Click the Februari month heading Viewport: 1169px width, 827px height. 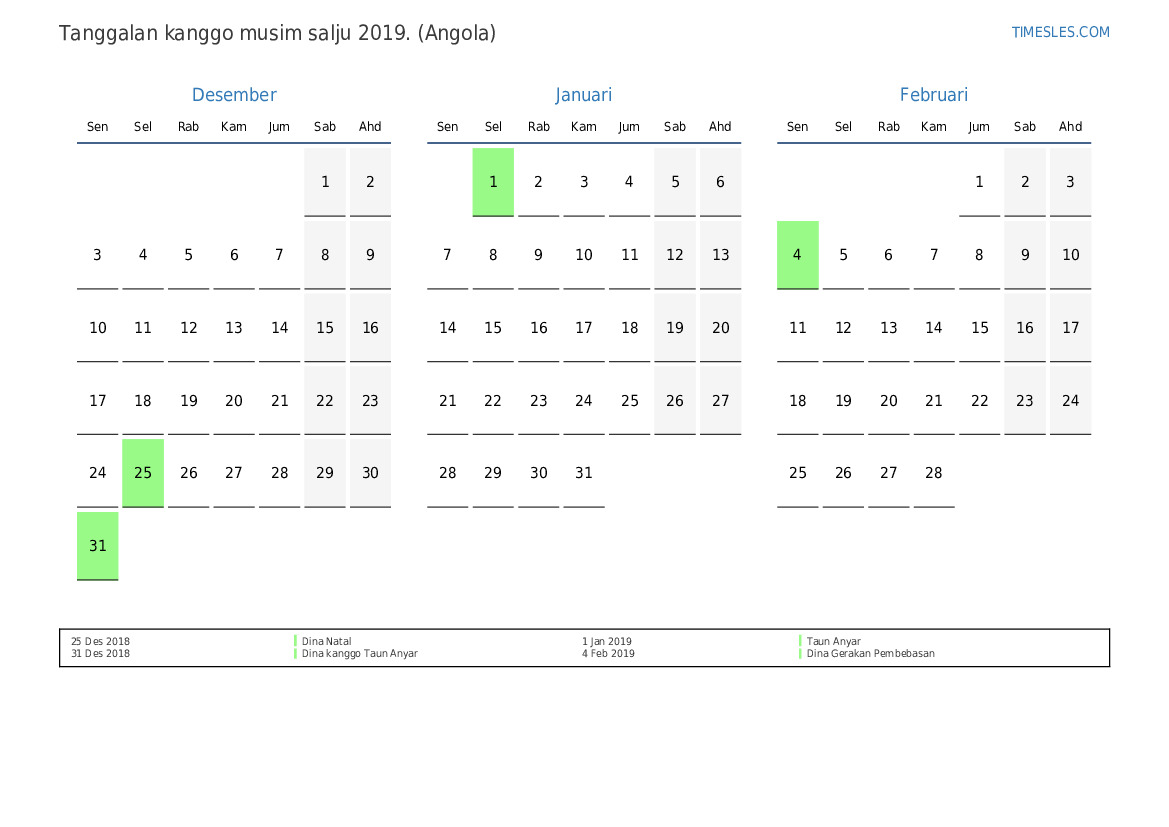click(x=933, y=95)
